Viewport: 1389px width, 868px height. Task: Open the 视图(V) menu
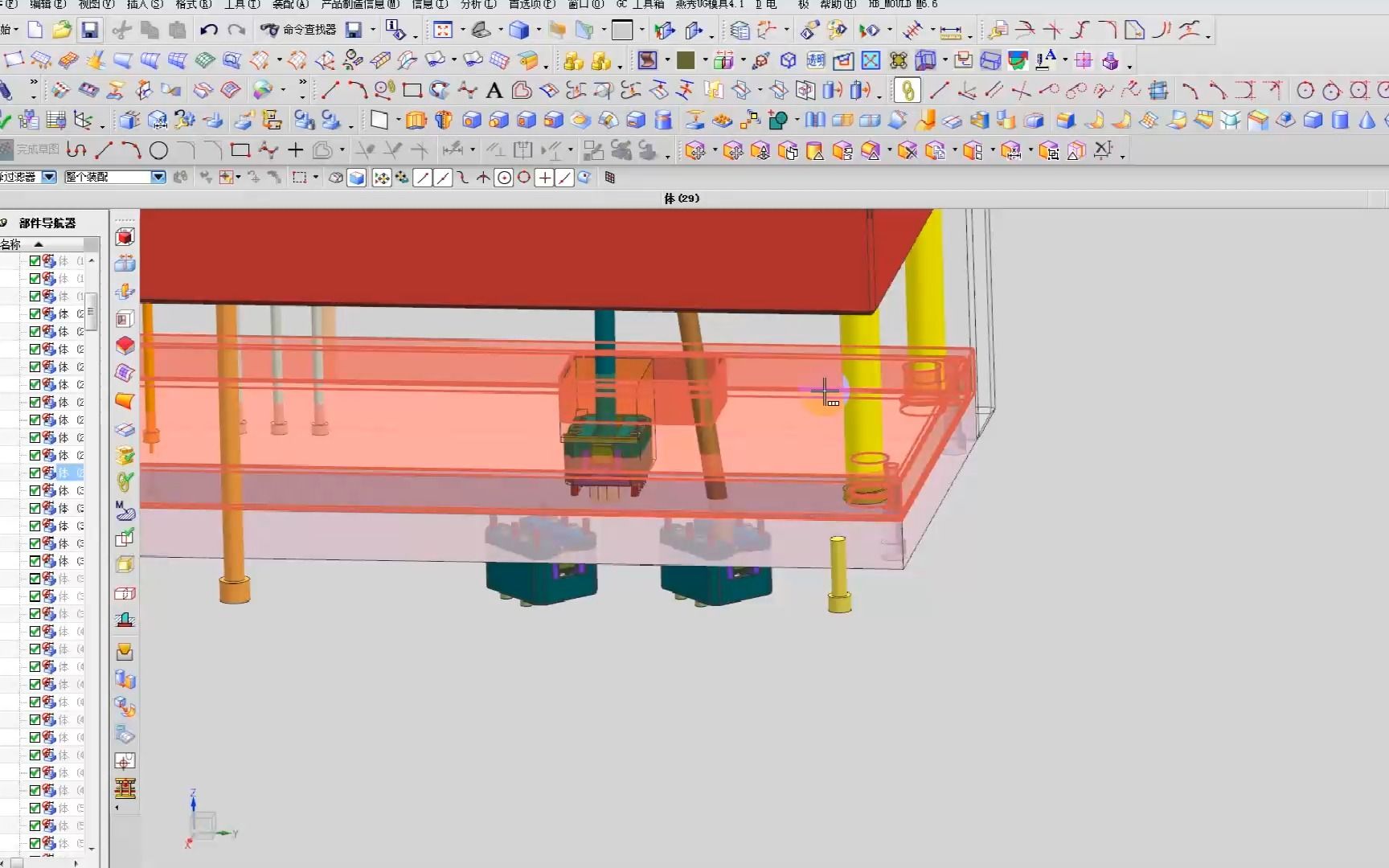(x=97, y=4)
